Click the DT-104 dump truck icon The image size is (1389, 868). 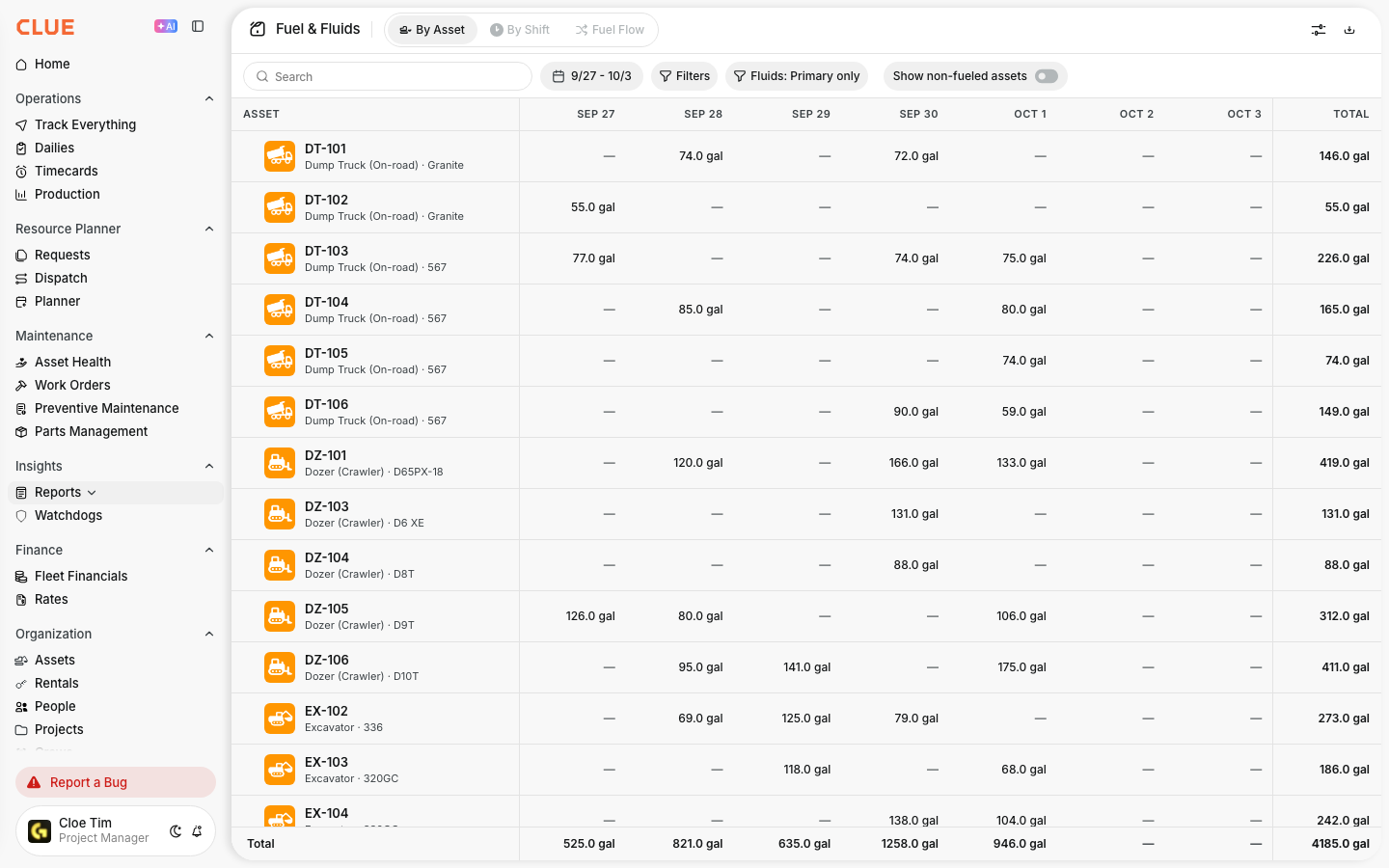pos(280,310)
